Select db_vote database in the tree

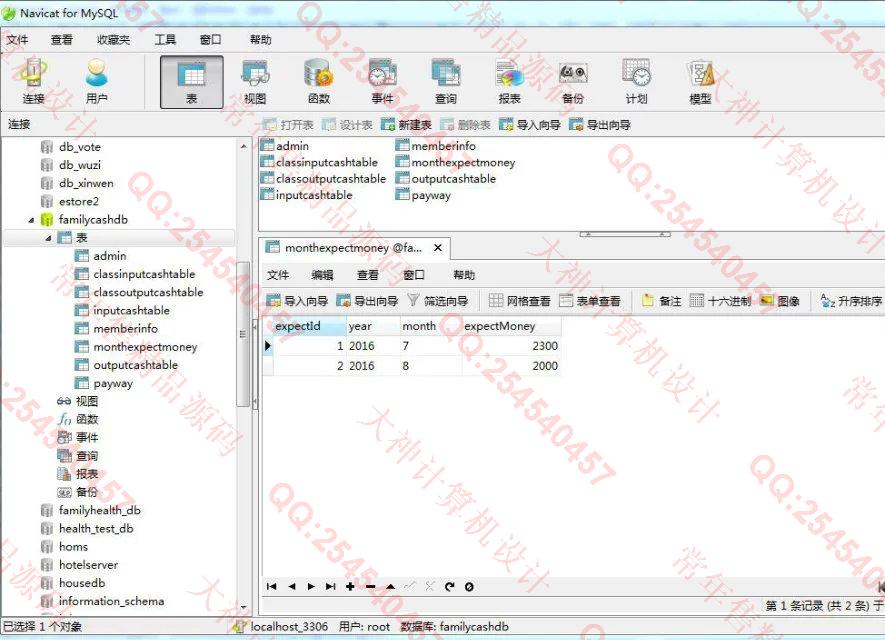80,147
